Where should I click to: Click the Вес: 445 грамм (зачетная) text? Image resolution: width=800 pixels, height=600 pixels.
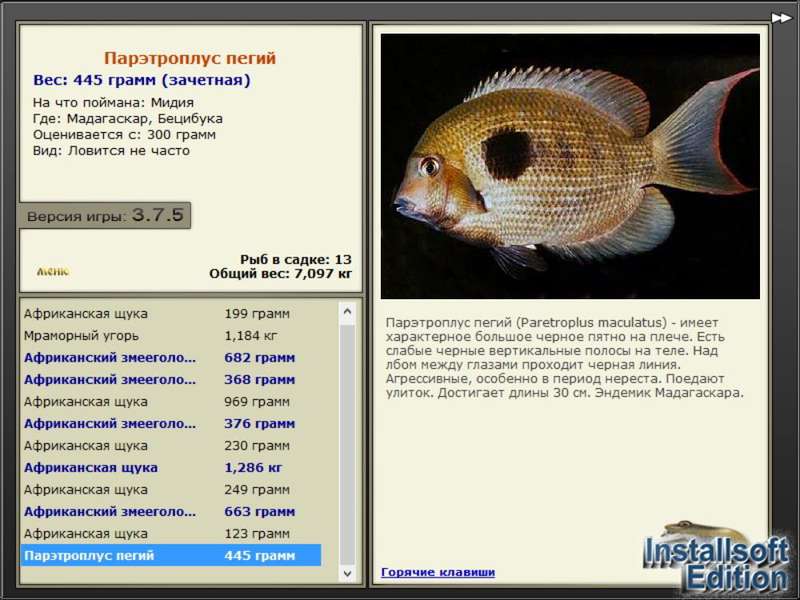coord(142,80)
